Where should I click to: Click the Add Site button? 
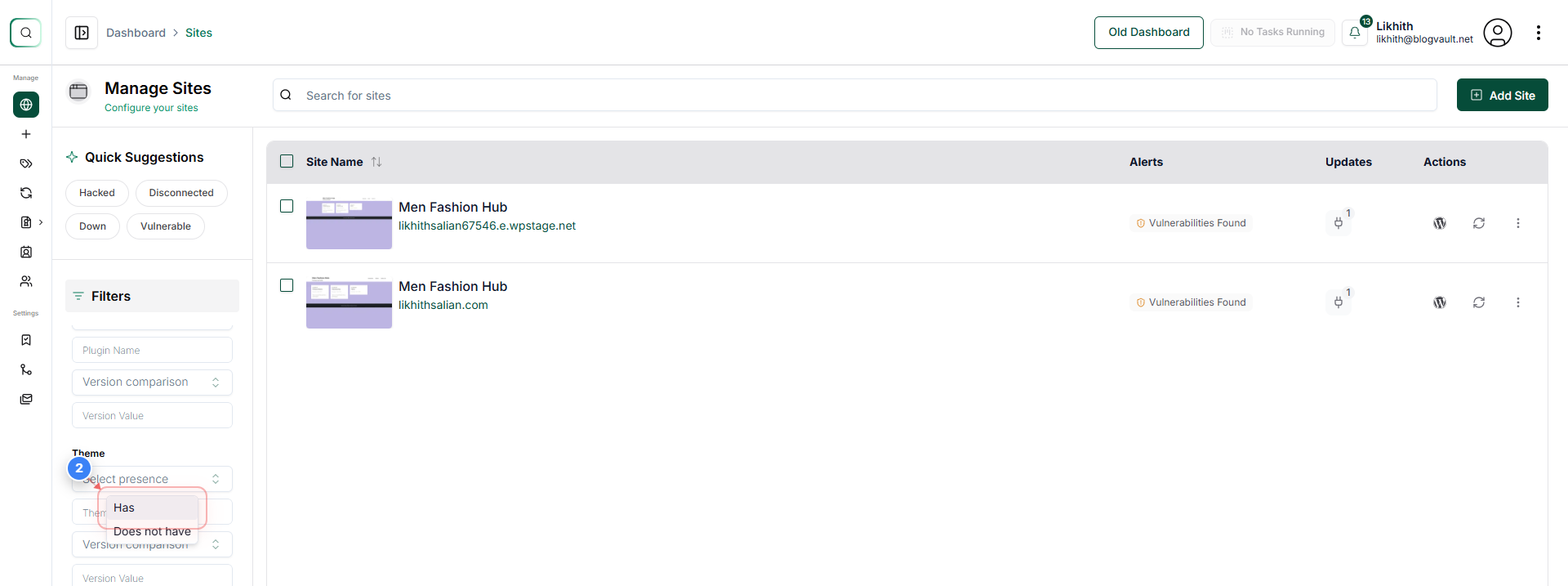(x=1503, y=95)
